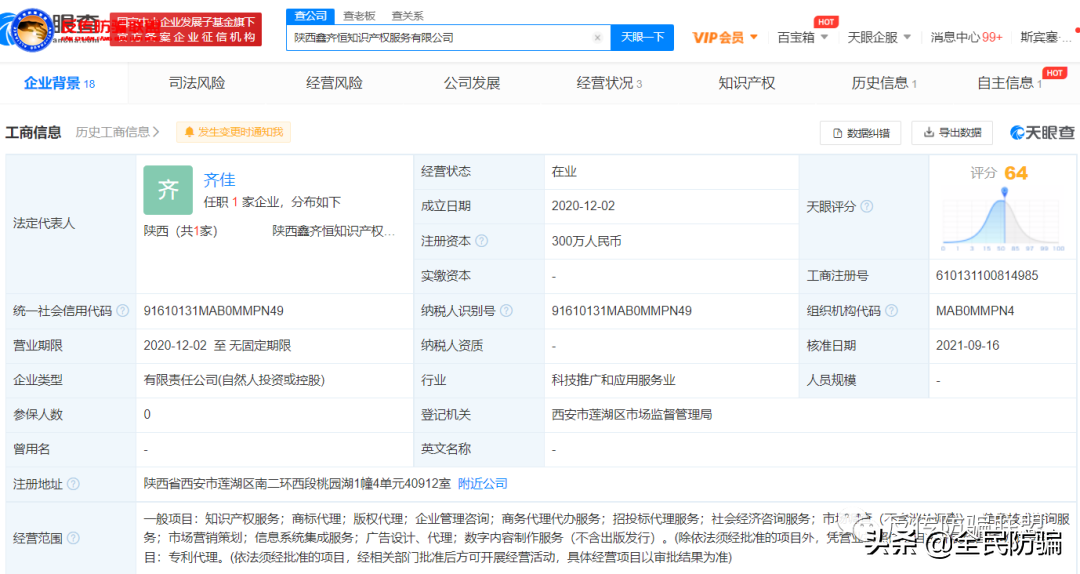The height and width of the screenshot is (574, 1080).
Task: Open the 企业背景 tab
Action: 59,83
